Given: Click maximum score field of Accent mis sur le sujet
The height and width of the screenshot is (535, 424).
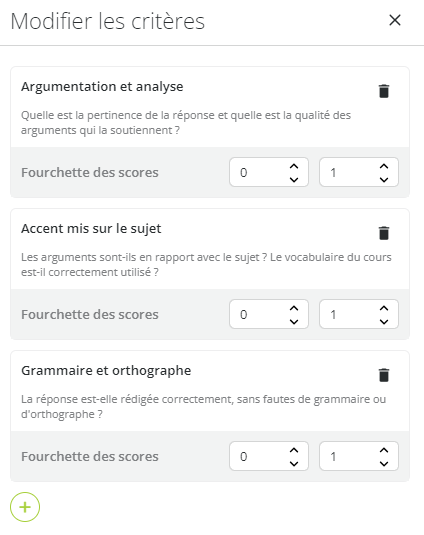Looking at the screenshot, I should pos(359,314).
